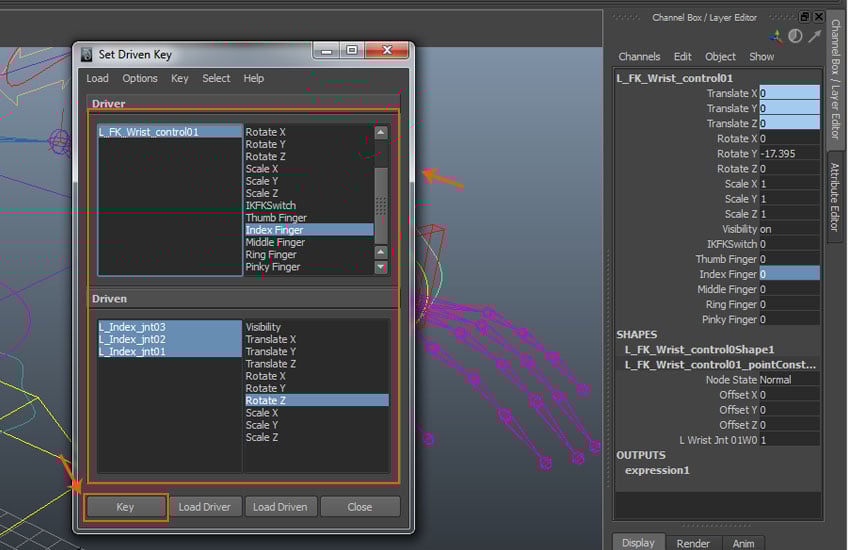Open the Channels menu in Channel Box
This screenshot has width=850, height=550.
click(639, 56)
